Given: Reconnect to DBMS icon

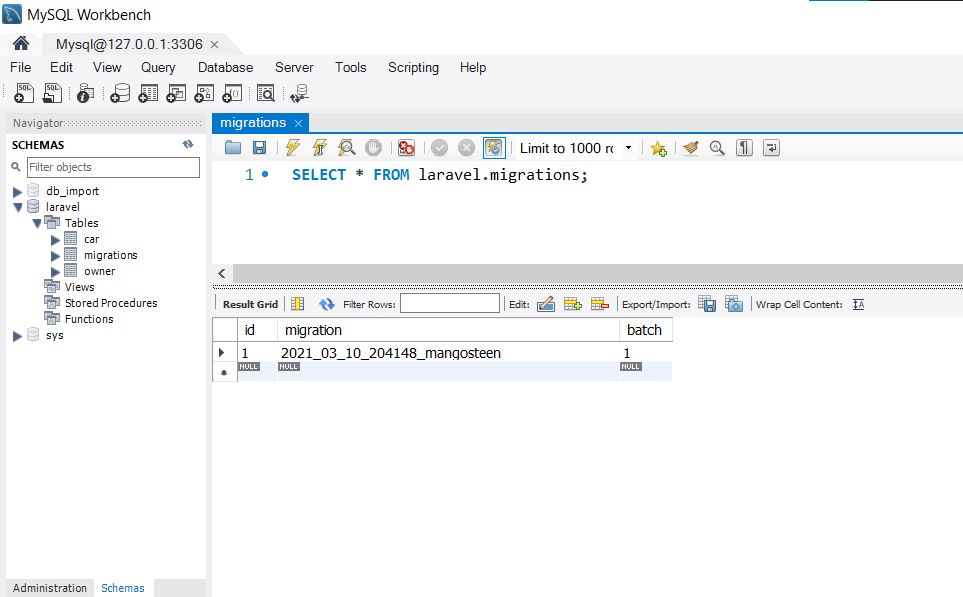Looking at the screenshot, I should pos(299,93).
